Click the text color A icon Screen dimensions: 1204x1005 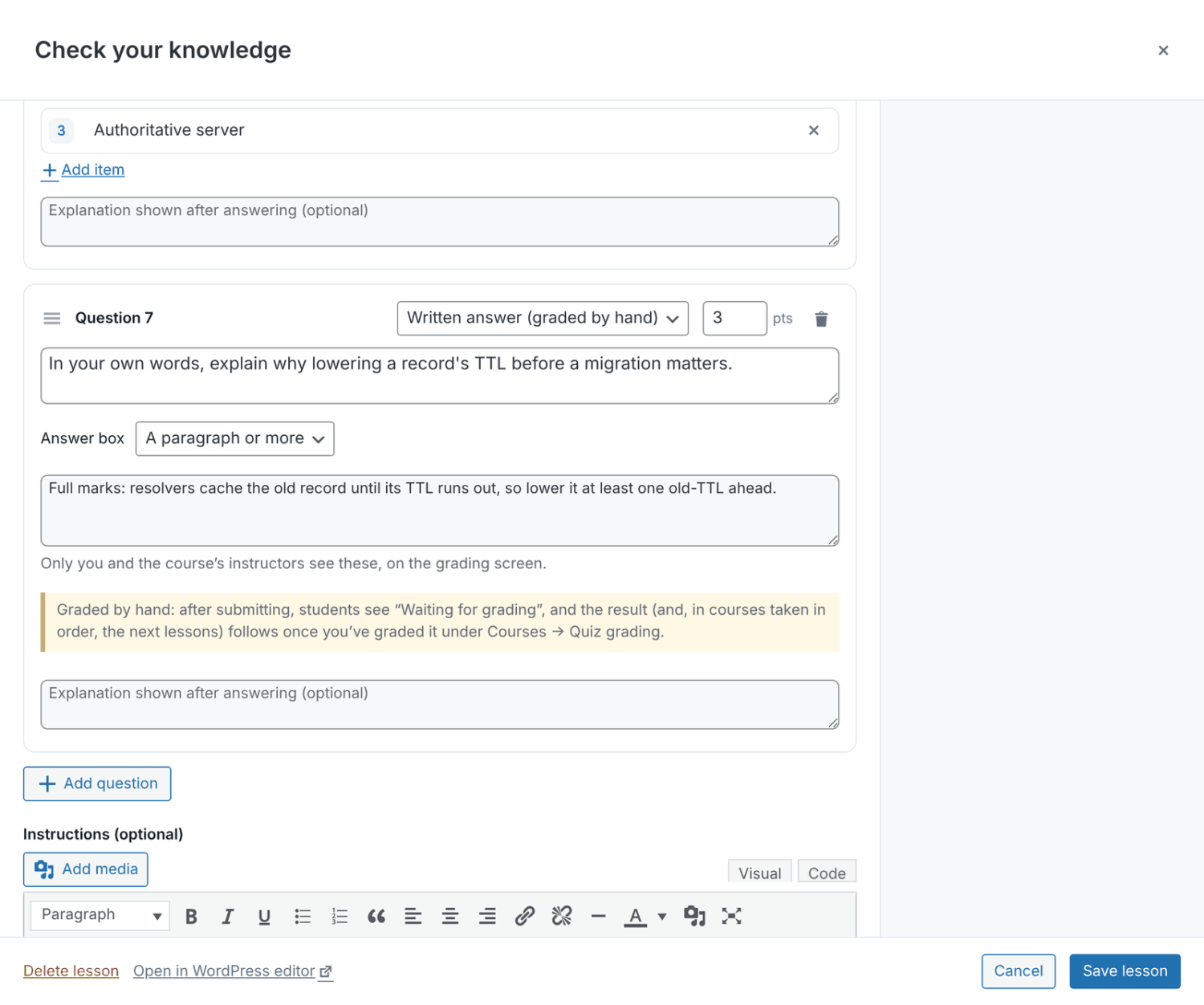(635, 916)
